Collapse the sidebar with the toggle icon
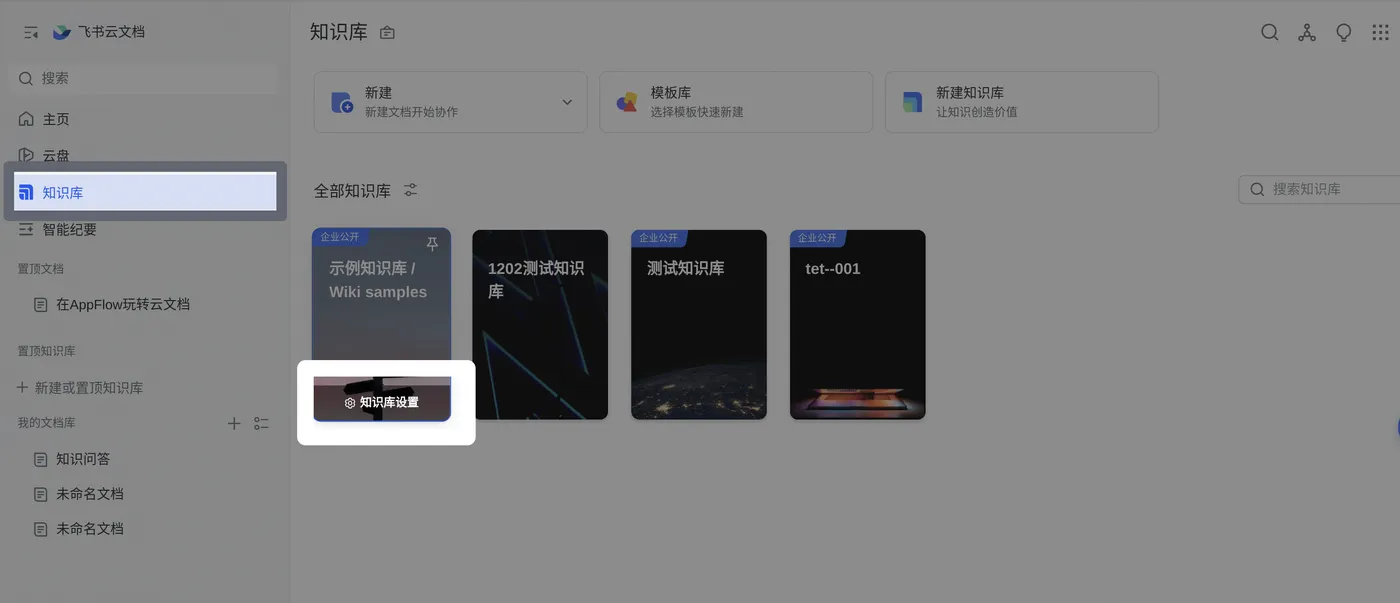The image size is (1400, 603). pos(31,32)
